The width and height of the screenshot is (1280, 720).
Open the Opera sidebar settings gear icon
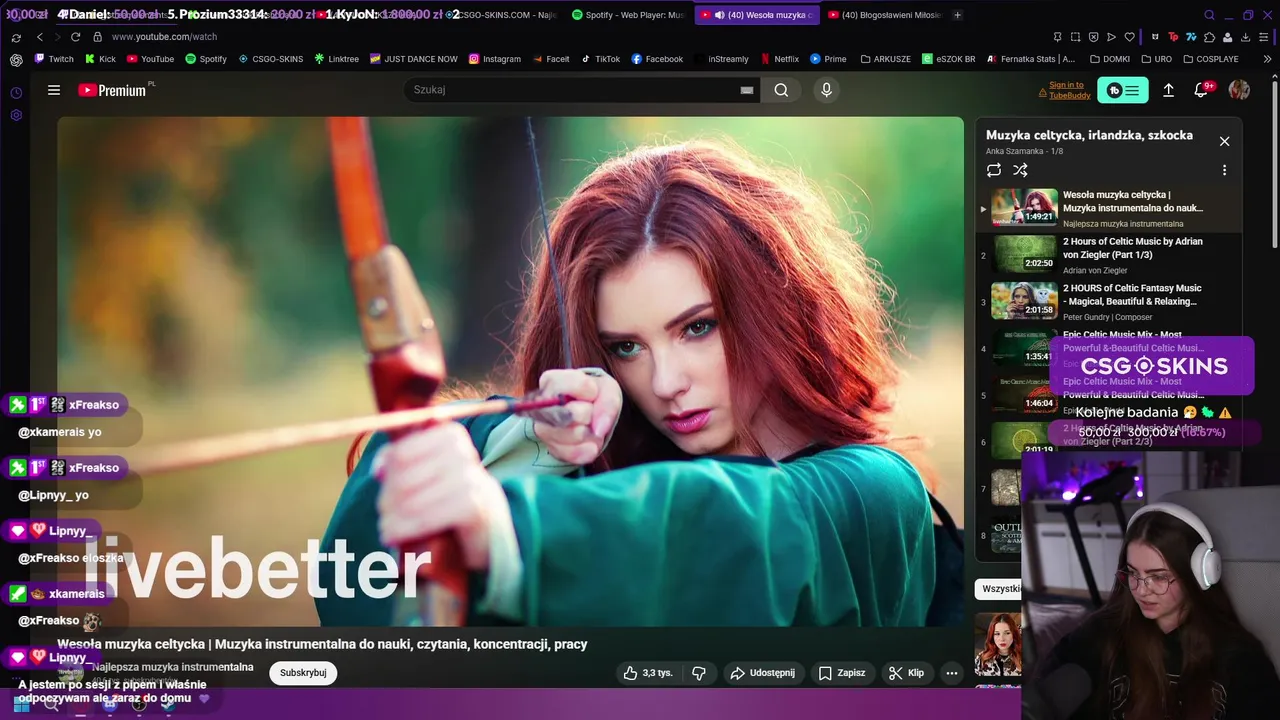(16, 115)
